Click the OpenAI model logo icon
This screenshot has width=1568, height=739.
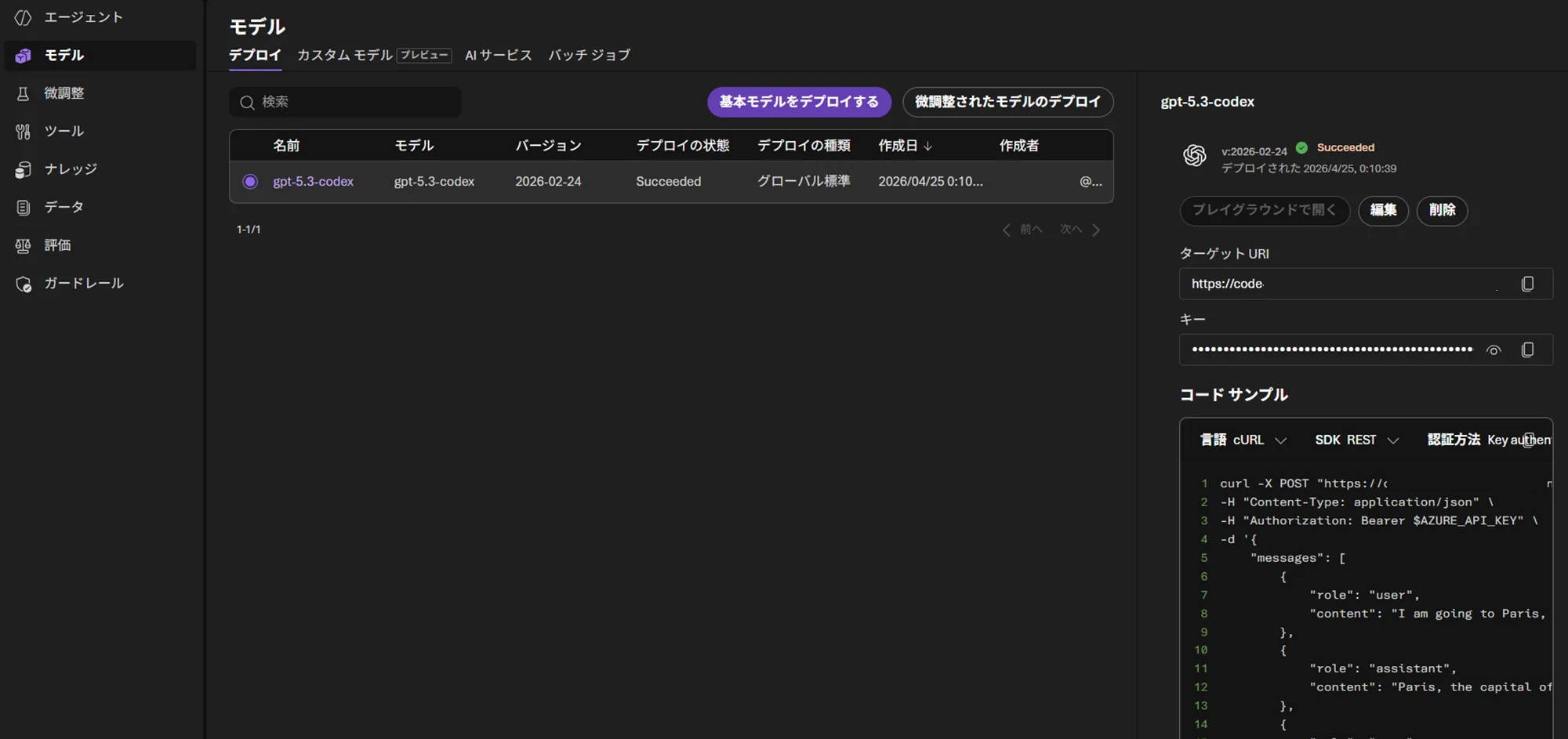click(1194, 155)
